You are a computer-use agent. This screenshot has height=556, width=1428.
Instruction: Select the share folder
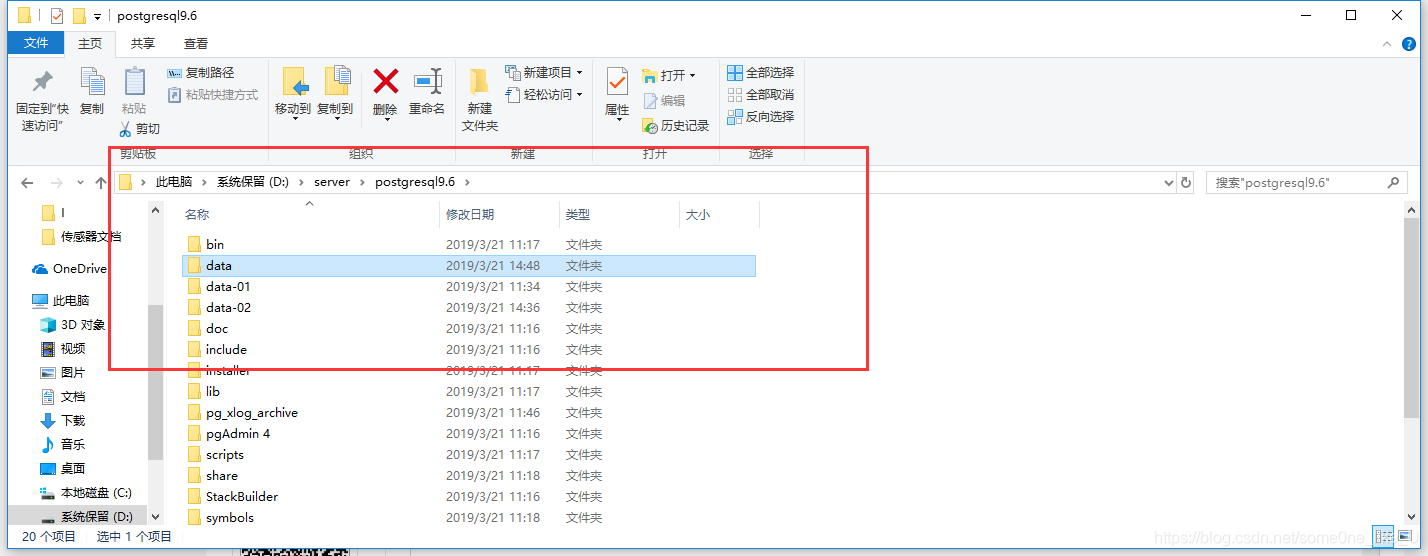pos(468,475)
